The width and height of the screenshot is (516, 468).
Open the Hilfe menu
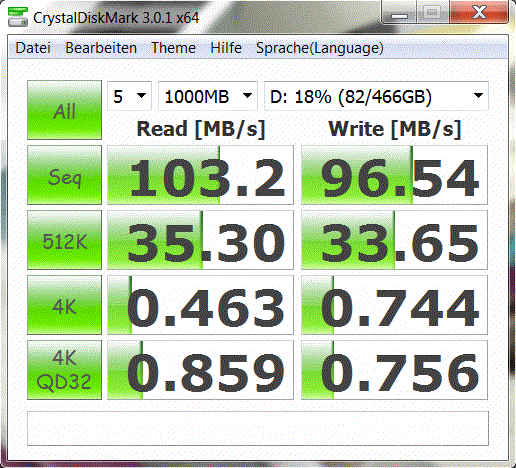[226, 48]
